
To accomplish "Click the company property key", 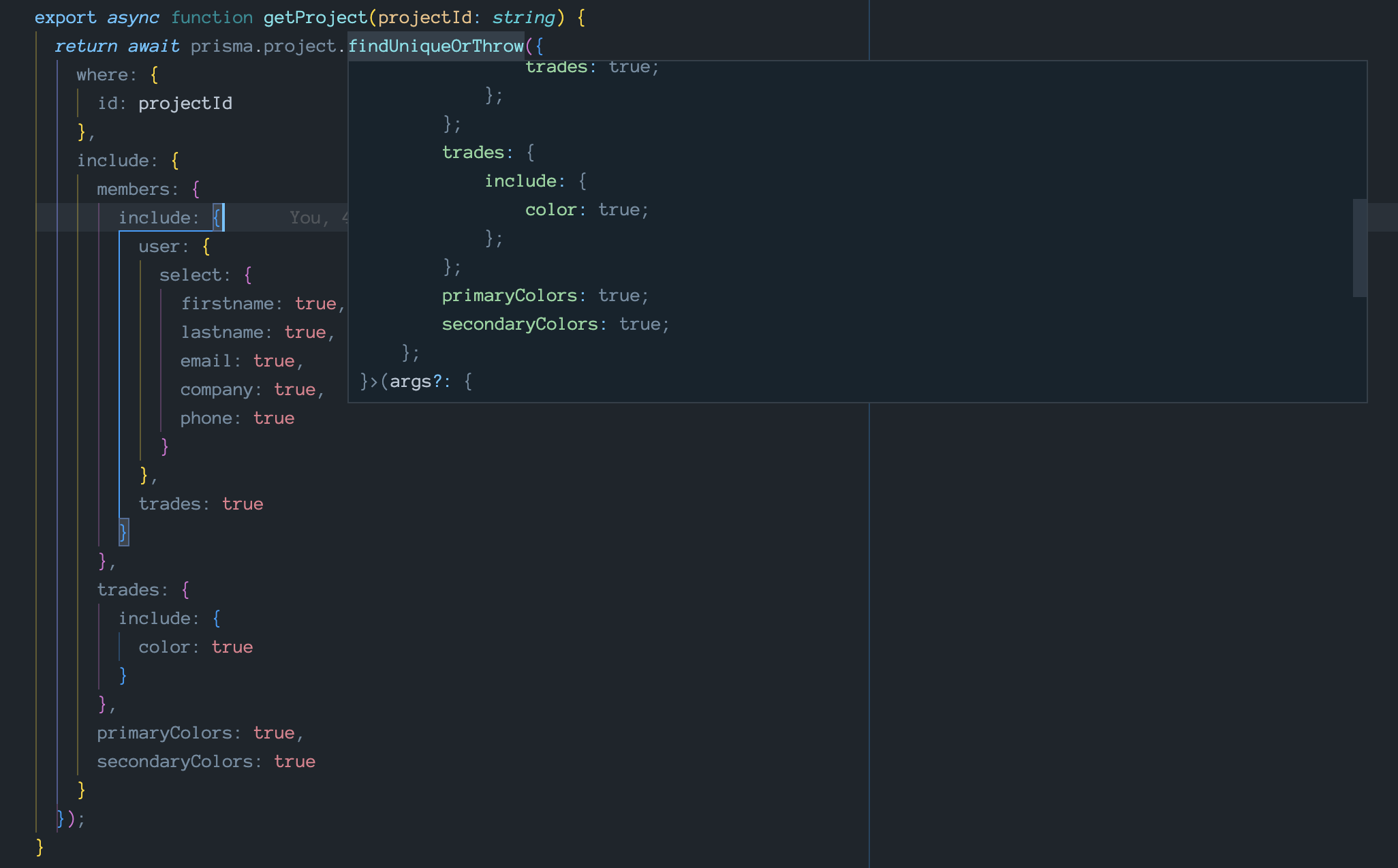I will pyautogui.click(x=216, y=390).
